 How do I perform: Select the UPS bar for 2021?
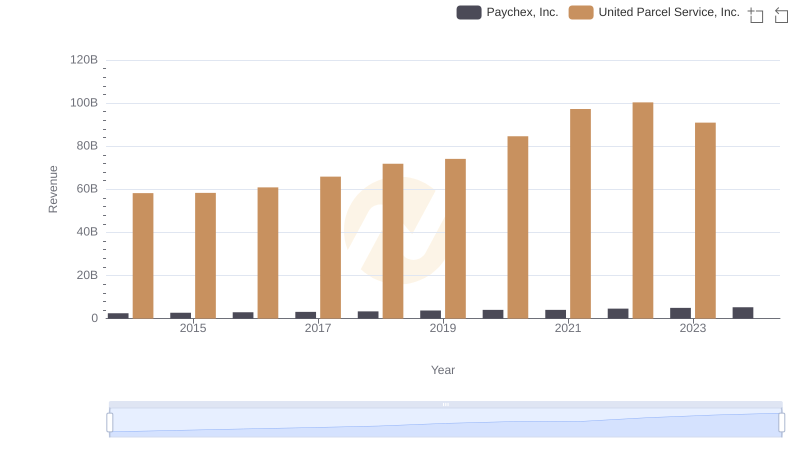click(580, 213)
